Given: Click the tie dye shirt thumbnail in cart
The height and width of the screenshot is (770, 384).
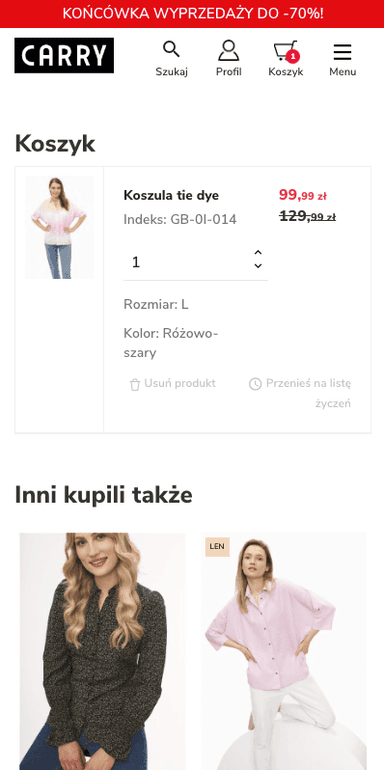Looking at the screenshot, I should pos(59,227).
